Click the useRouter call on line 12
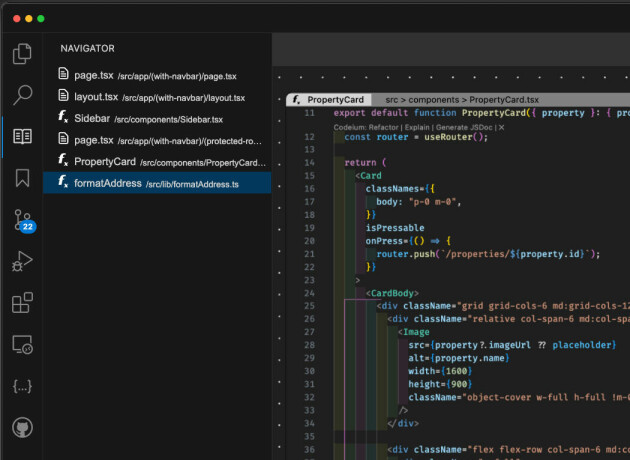Image resolution: width=630 pixels, height=460 pixels. coord(456,137)
